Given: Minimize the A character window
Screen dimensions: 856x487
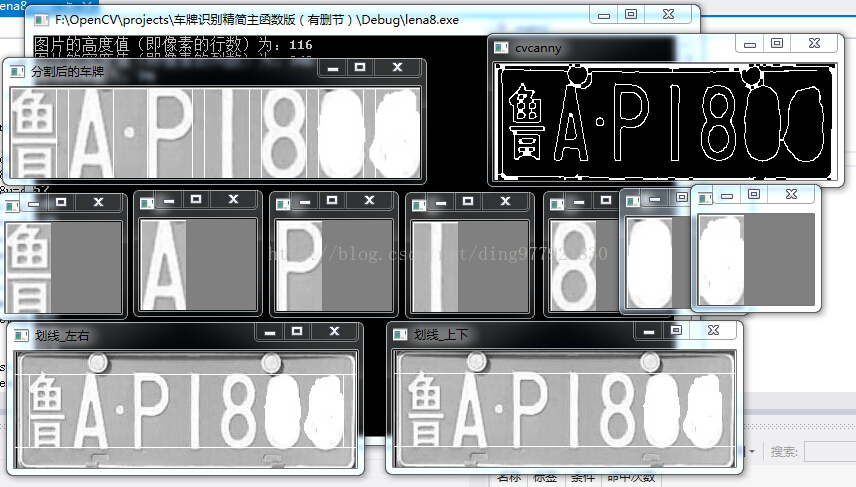Looking at the screenshot, I should [169, 200].
